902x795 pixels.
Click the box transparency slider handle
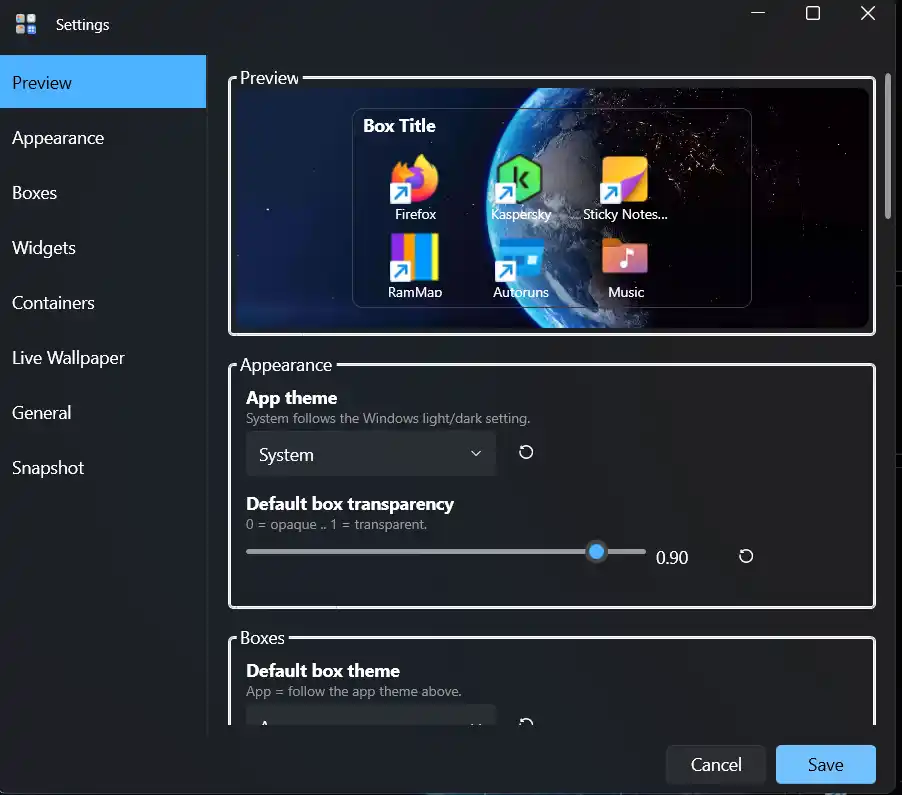[x=597, y=552]
